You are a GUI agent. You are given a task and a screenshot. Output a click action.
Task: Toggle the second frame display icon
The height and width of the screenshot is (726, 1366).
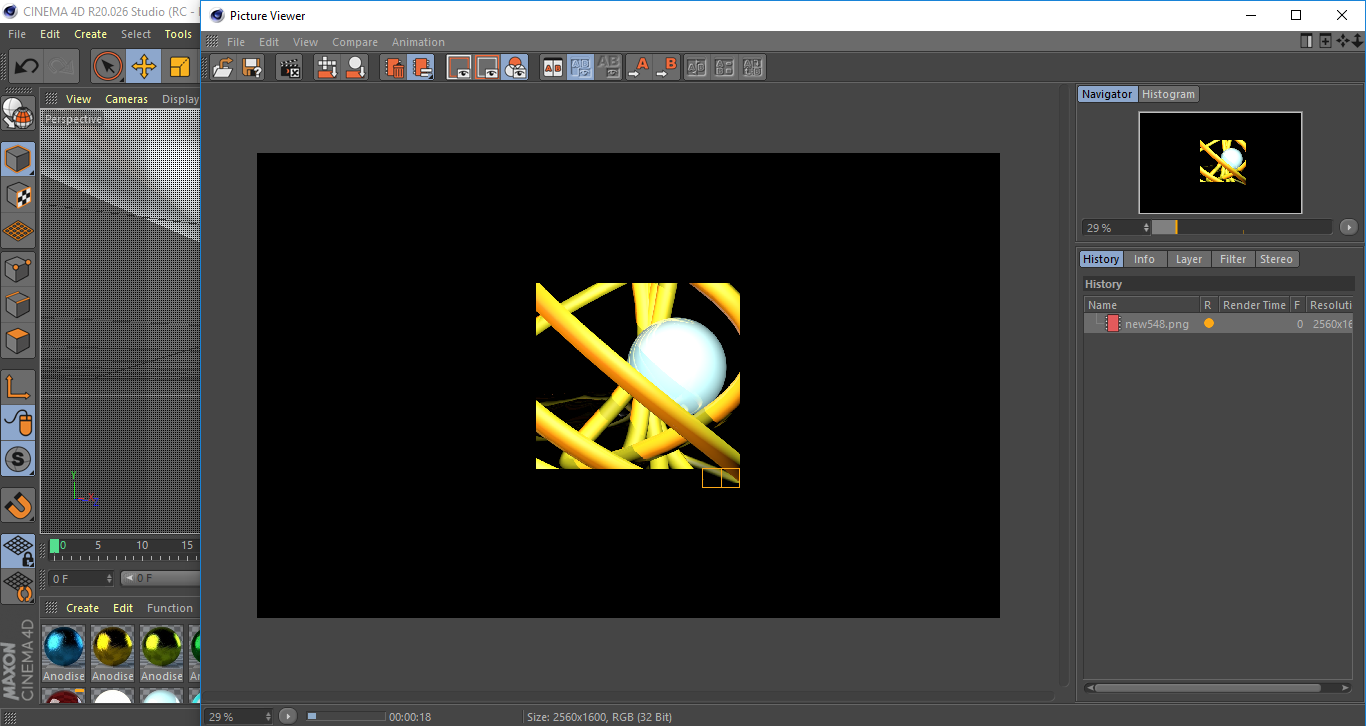click(487, 68)
